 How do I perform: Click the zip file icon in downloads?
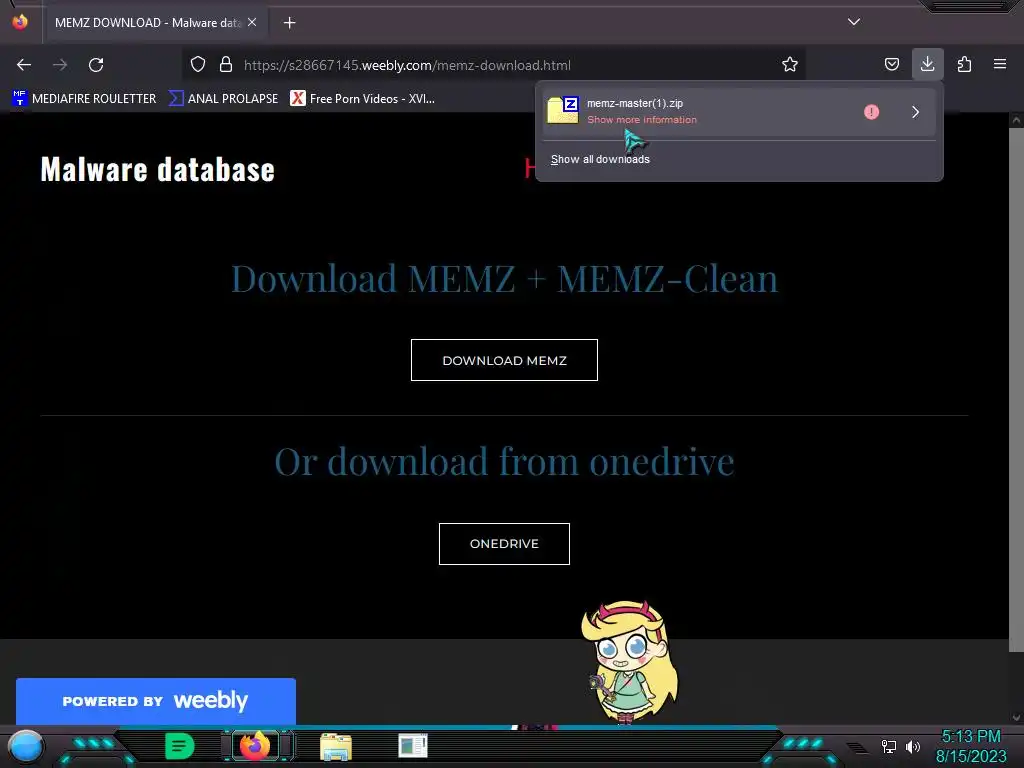click(563, 110)
